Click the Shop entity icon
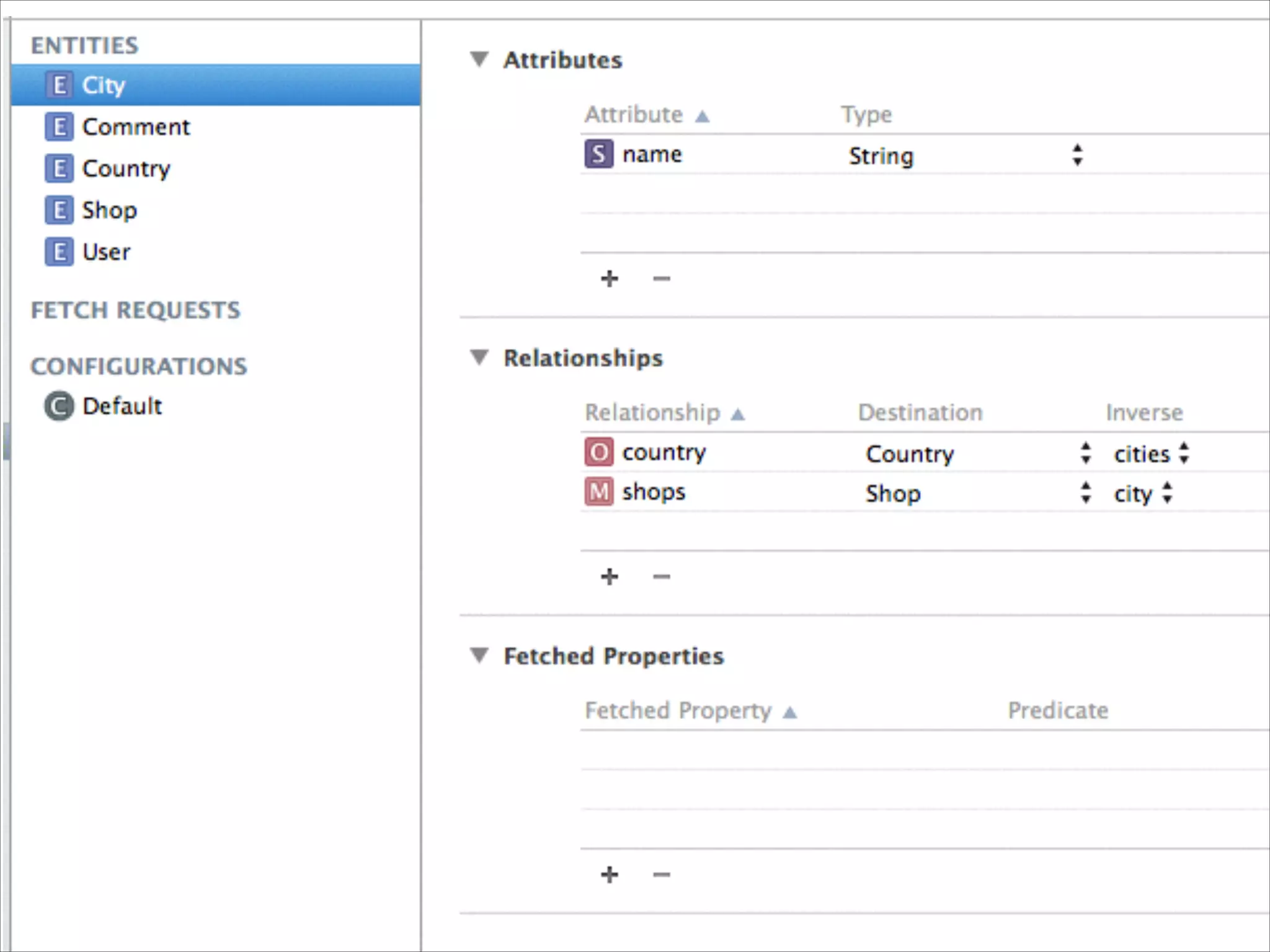 [x=59, y=210]
